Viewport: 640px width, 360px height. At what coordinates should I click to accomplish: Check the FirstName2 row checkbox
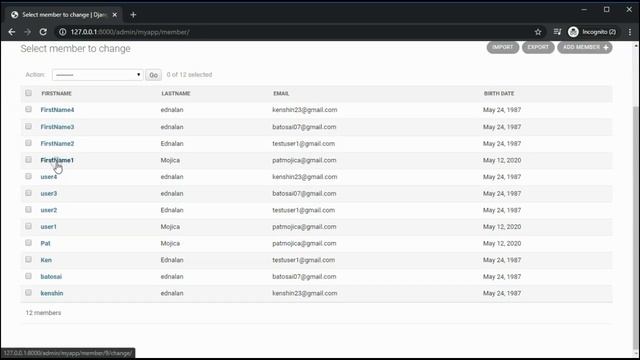(x=28, y=143)
